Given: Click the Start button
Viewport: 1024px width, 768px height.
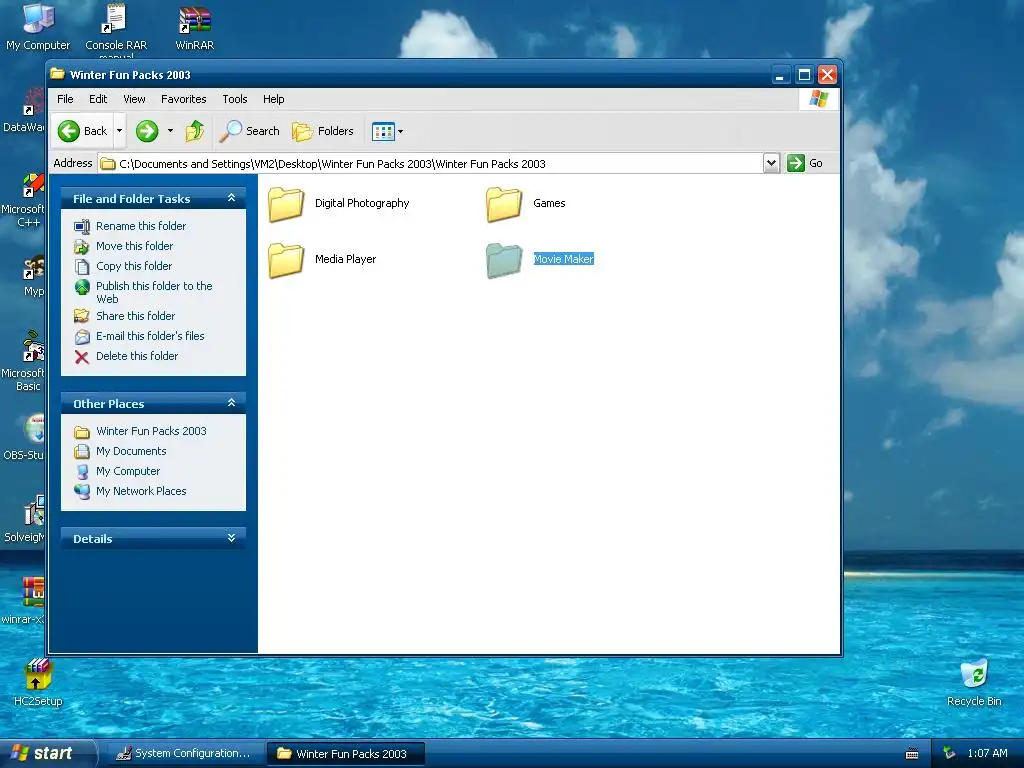Looking at the screenshot, I should pos(46,753).
